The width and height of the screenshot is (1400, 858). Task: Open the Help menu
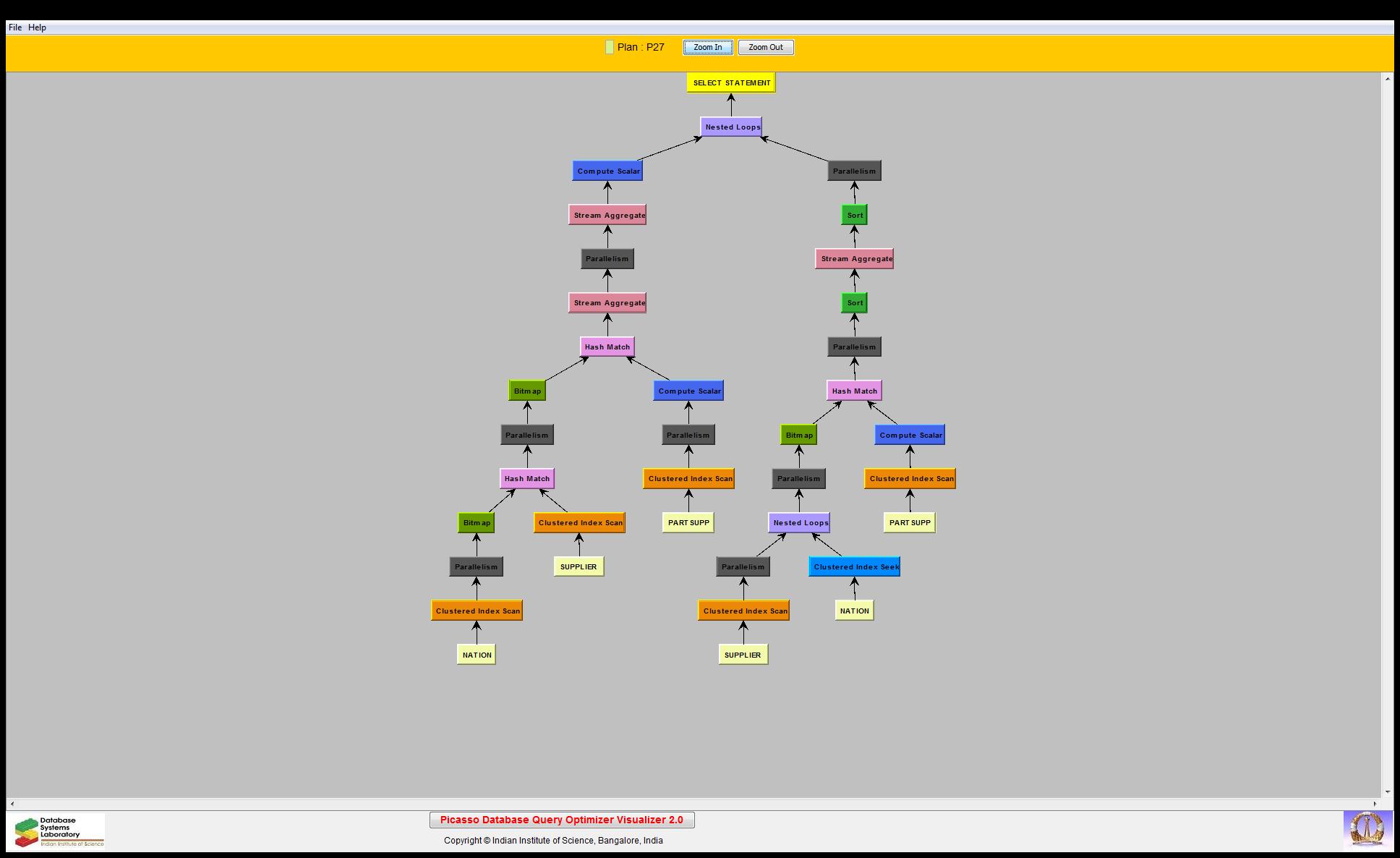(37, 27)
